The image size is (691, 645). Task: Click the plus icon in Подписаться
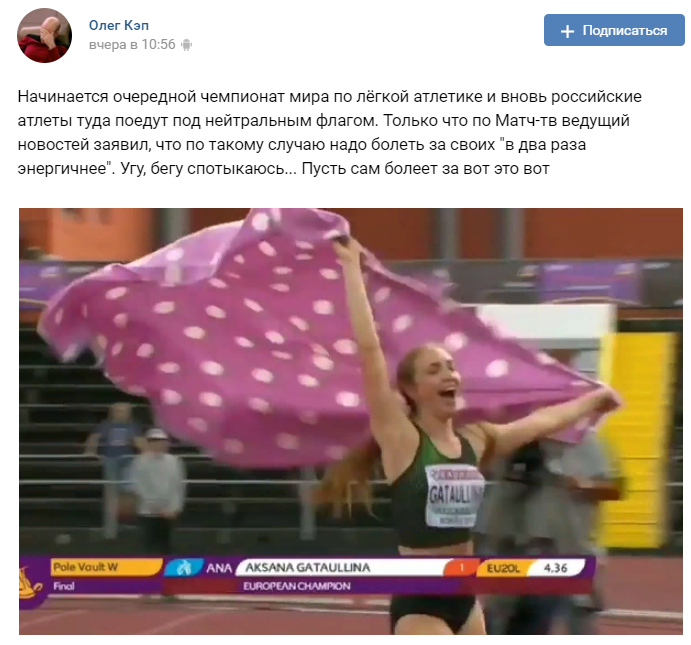click(567, 31)
